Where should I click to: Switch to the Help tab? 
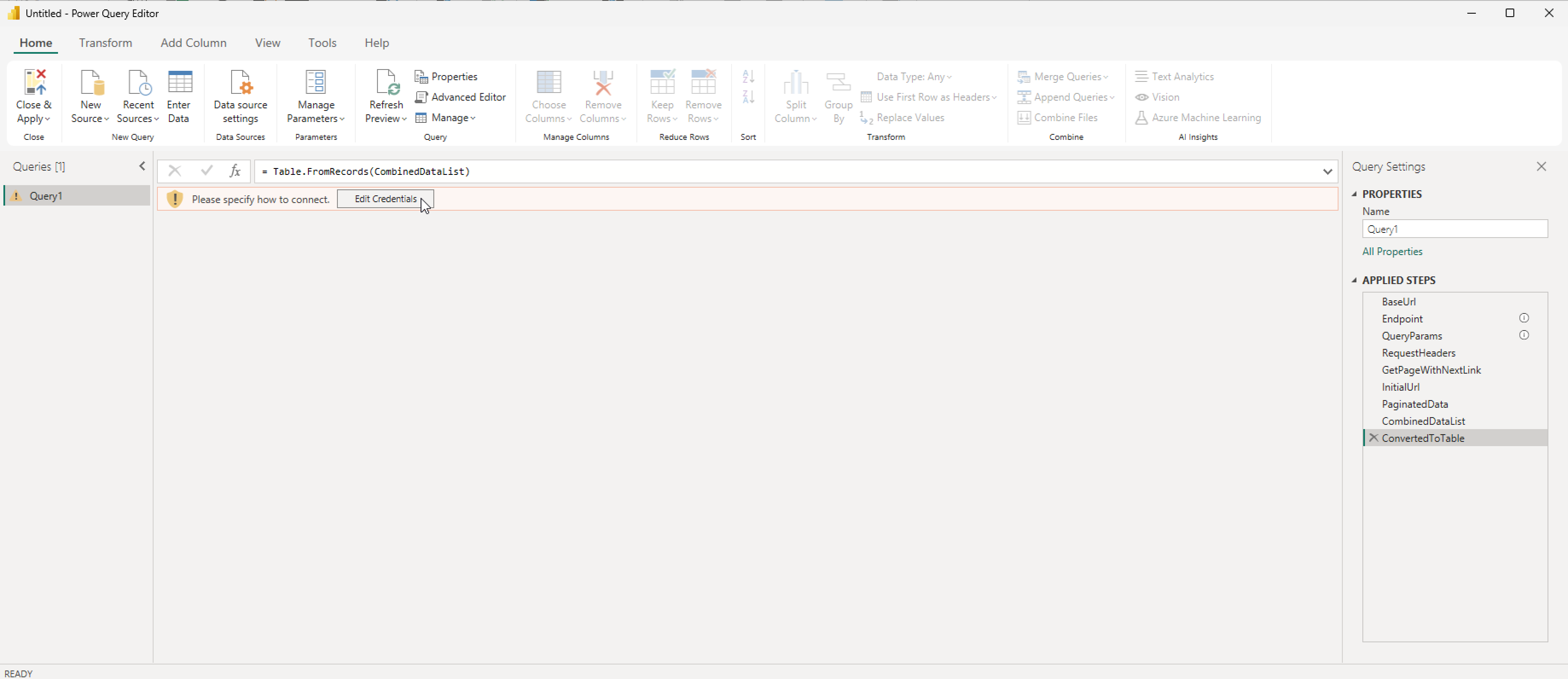point(377,43)
